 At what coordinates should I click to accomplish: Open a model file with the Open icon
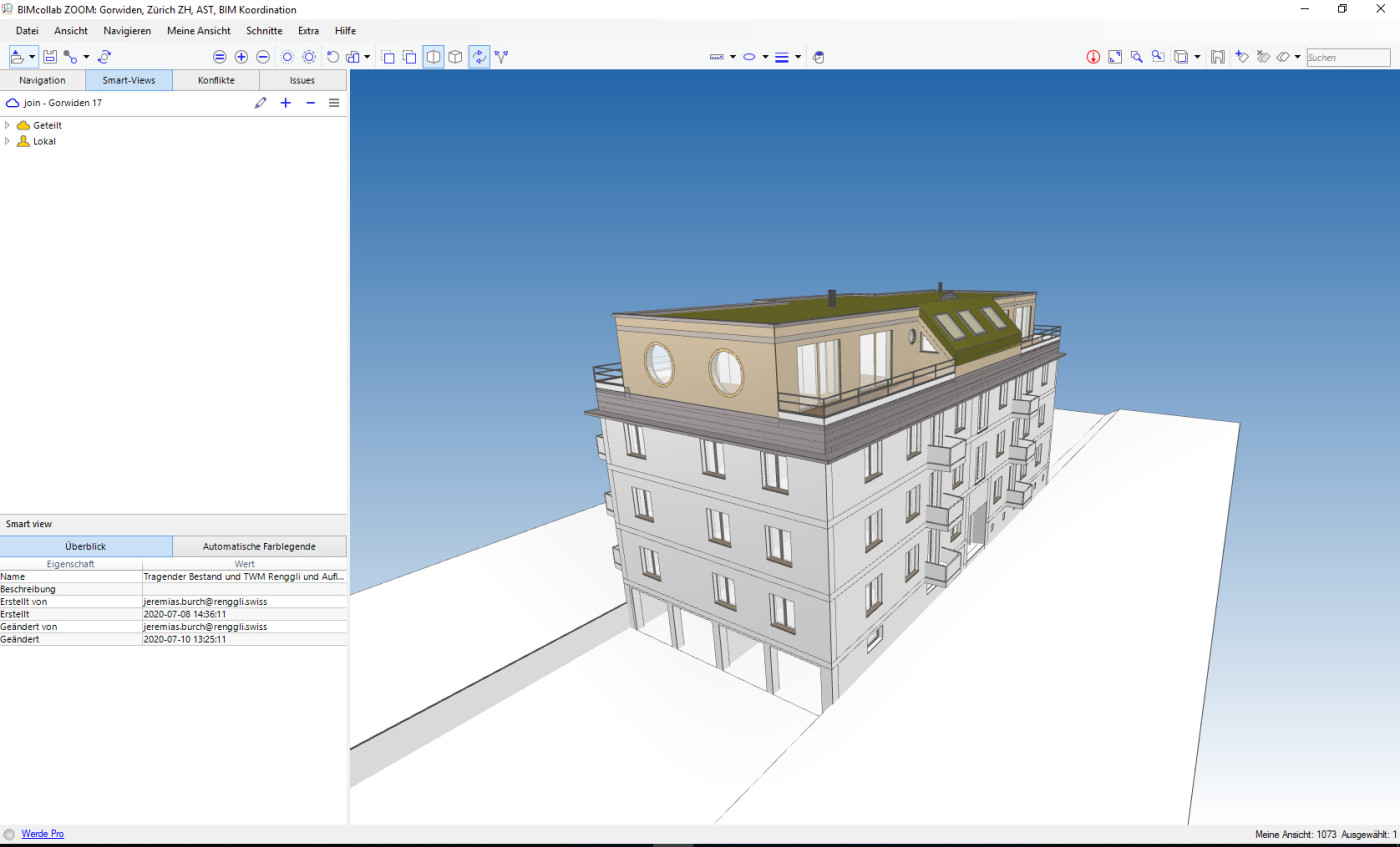16,57
